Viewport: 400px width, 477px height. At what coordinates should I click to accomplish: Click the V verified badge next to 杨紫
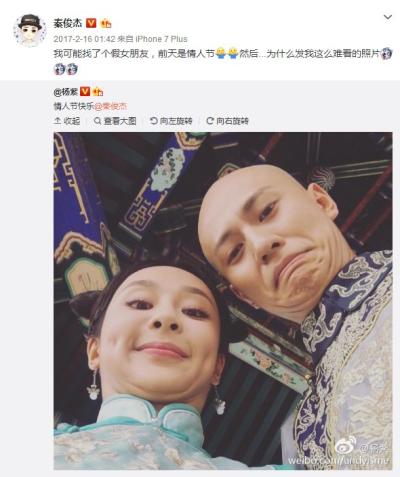pos(85,91)
